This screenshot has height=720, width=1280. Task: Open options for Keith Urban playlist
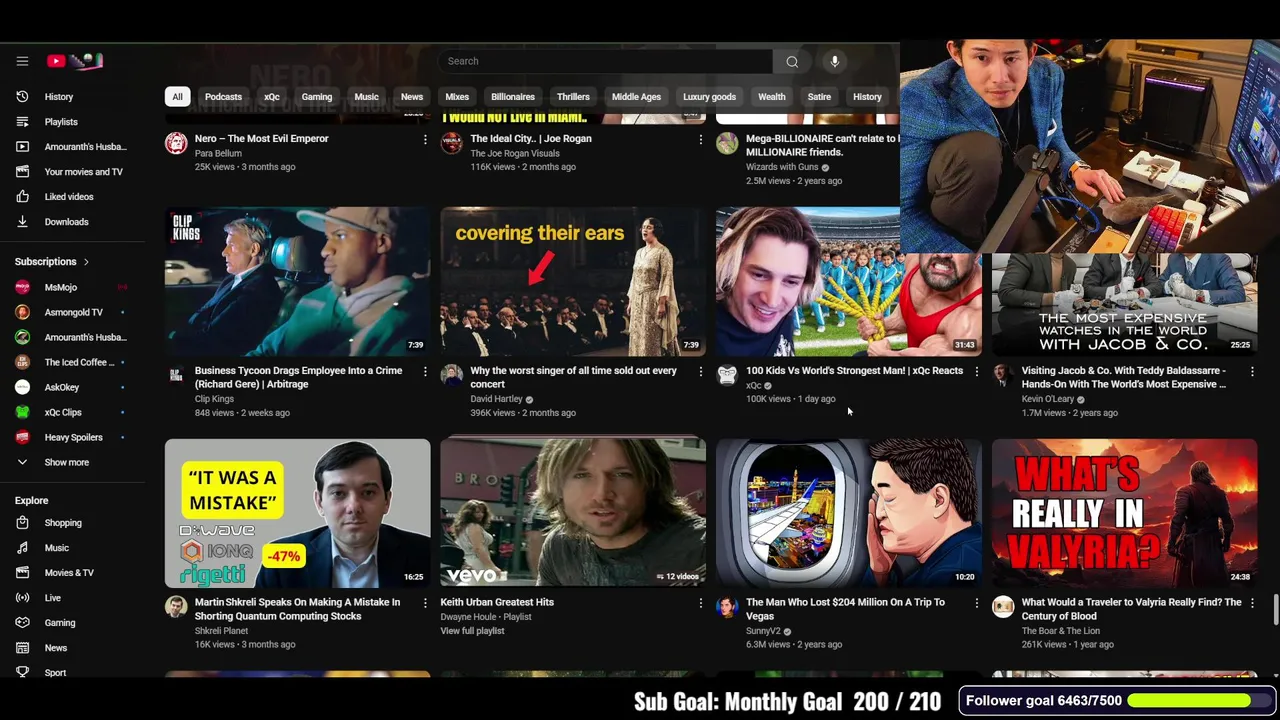click(x=700, y=603)
